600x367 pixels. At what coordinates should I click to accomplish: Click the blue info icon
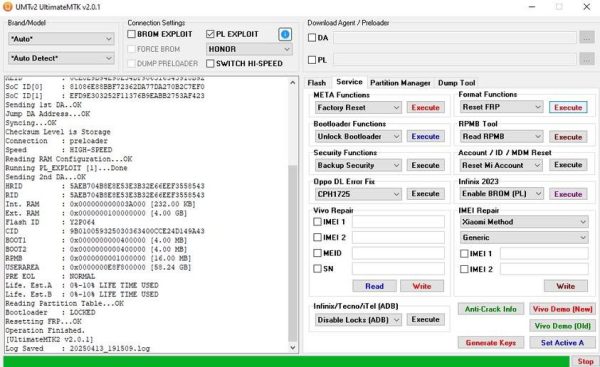click(285, 34)
